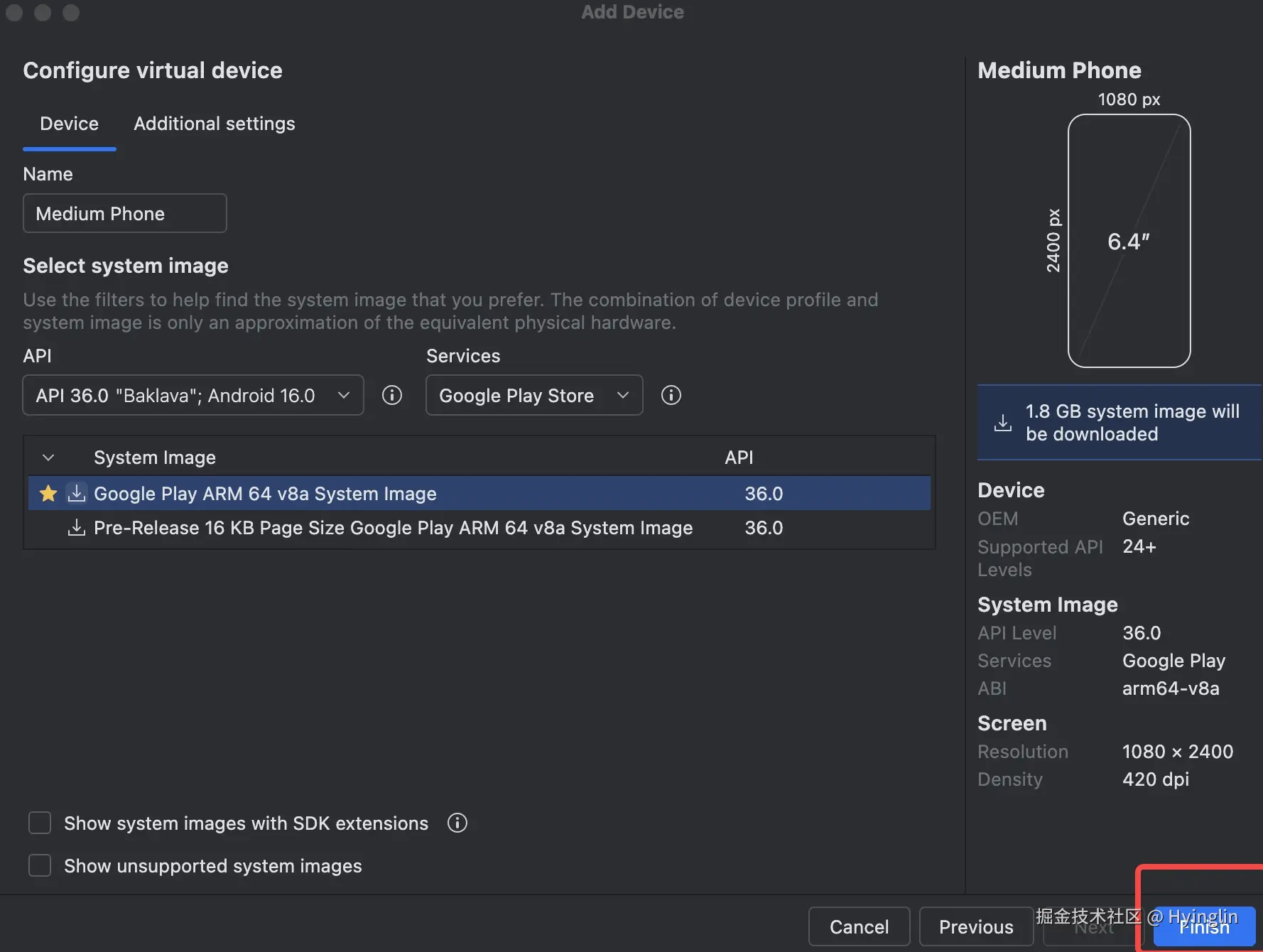Select the Device tab
Screen dimensions: 1263x952
pyautogui.click(x=69, y=124)
